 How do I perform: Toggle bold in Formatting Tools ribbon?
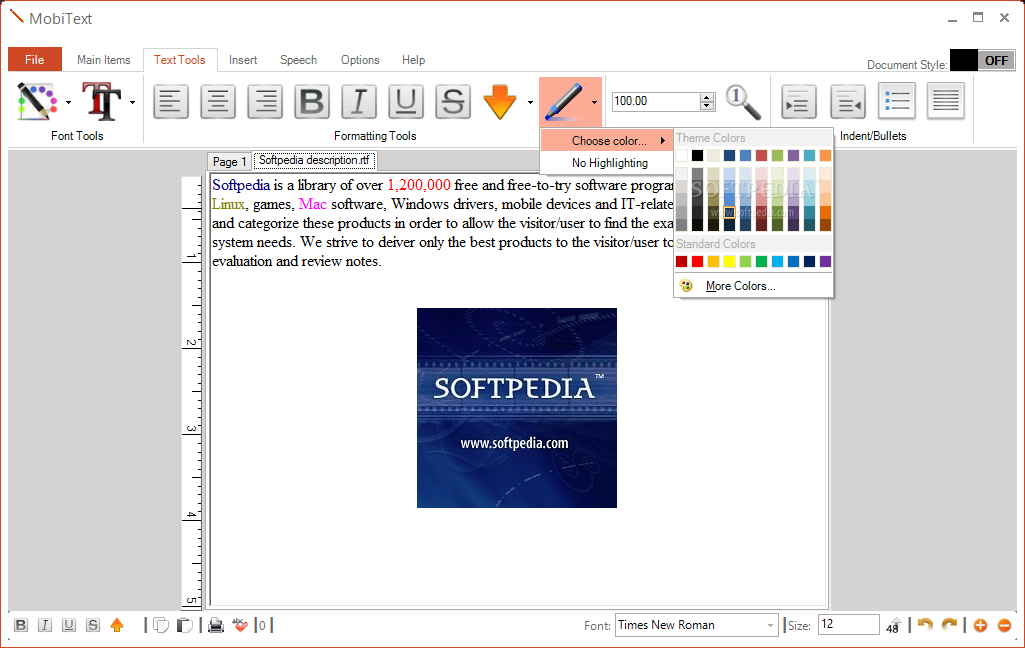point(312,101)
